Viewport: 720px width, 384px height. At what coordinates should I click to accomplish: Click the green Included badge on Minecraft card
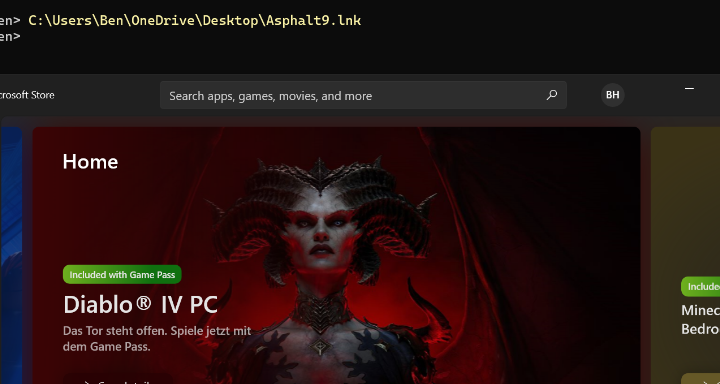click(x=701, y=287)
